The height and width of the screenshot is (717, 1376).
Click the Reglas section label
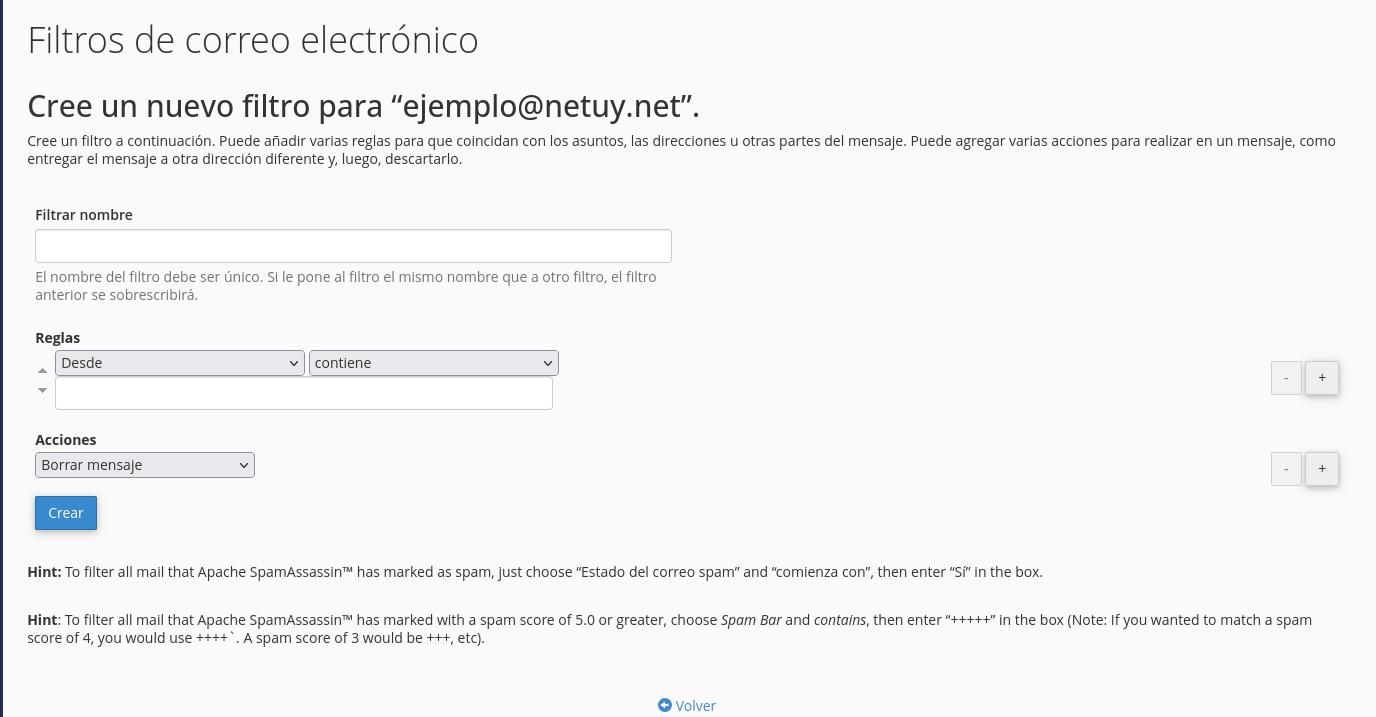coord(58,338)
